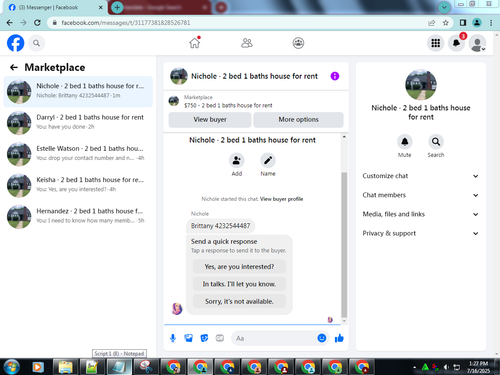Expand Media, files and links section
Screen dimensions: 500x375
420,214
